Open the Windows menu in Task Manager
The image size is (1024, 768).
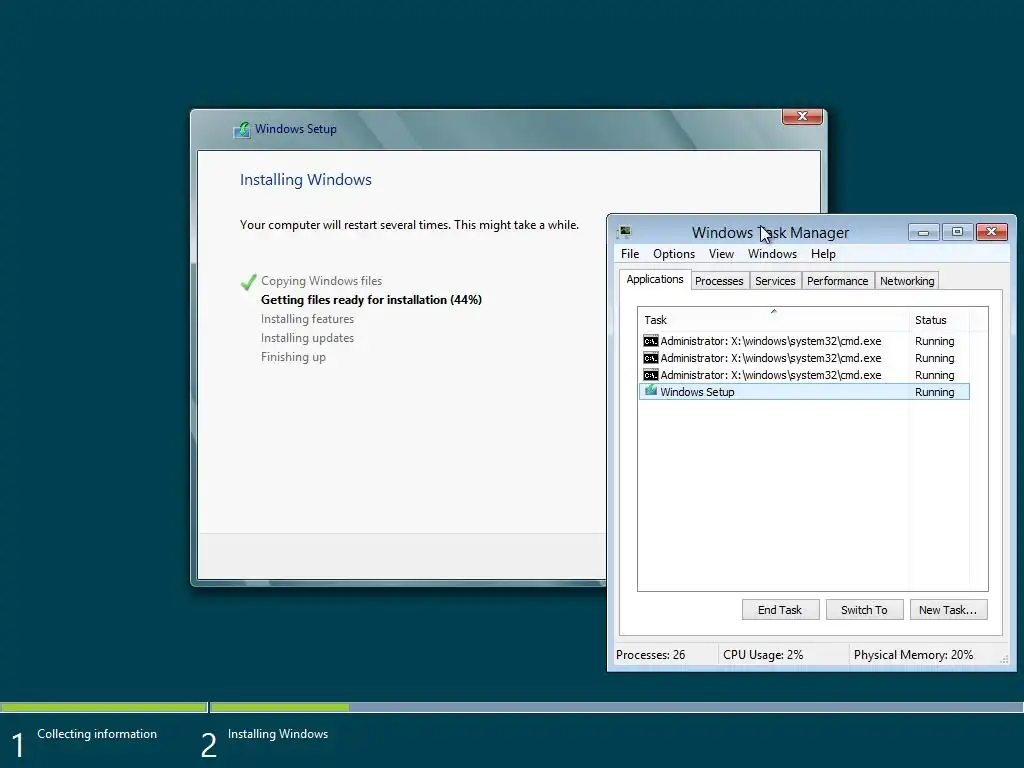(773, 254)
